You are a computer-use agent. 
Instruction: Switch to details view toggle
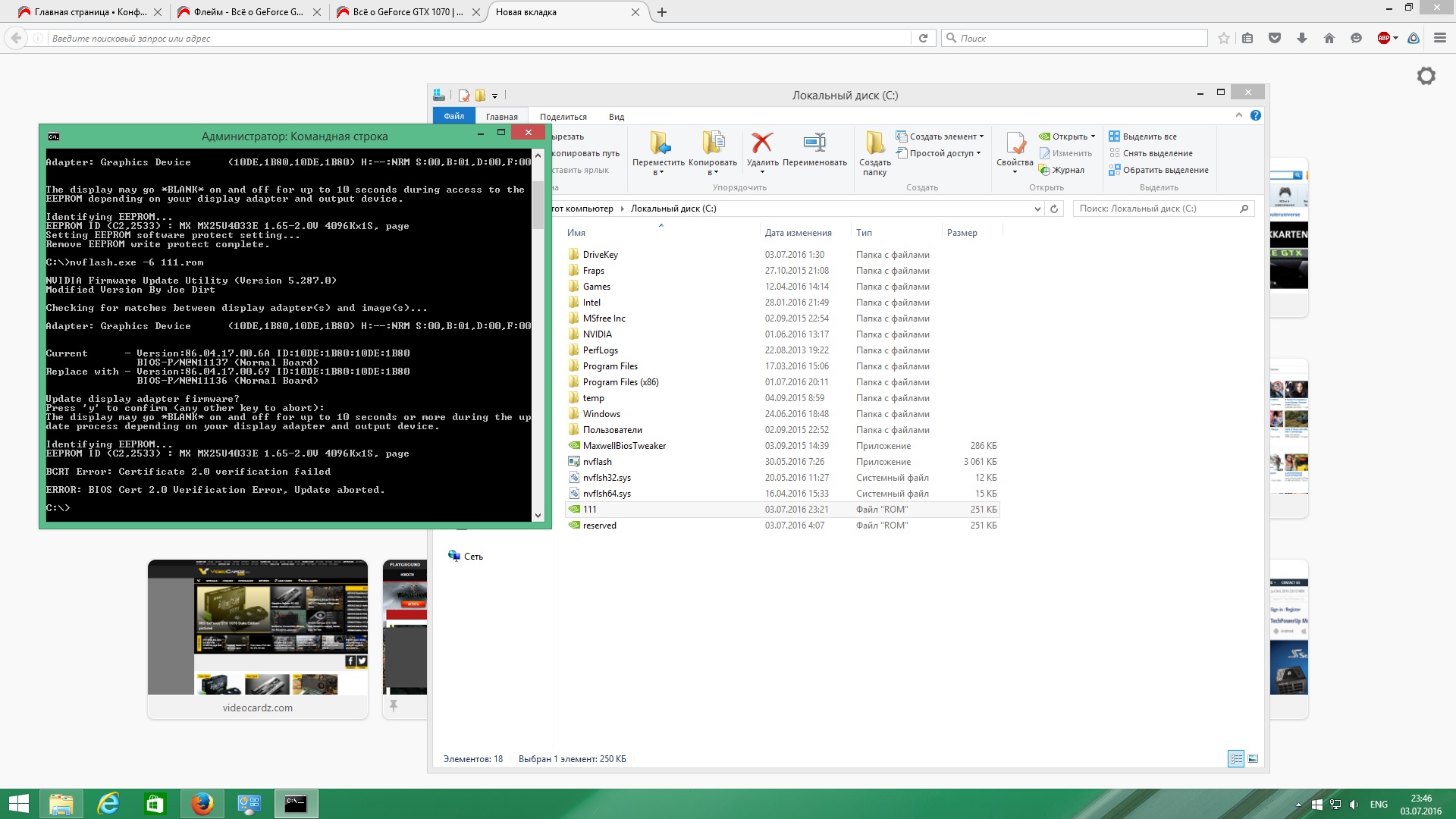(x=1236, y=758)
